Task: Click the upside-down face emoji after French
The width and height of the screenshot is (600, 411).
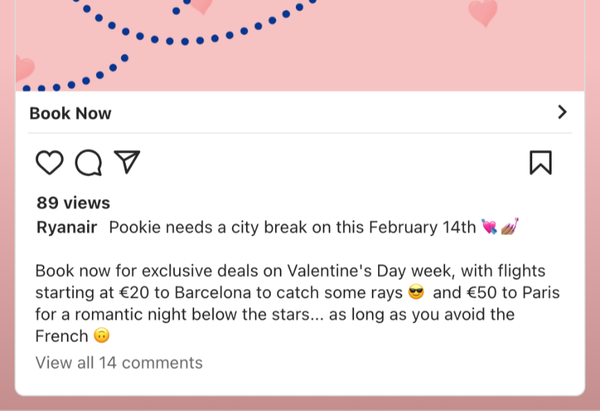Action: 101,337
